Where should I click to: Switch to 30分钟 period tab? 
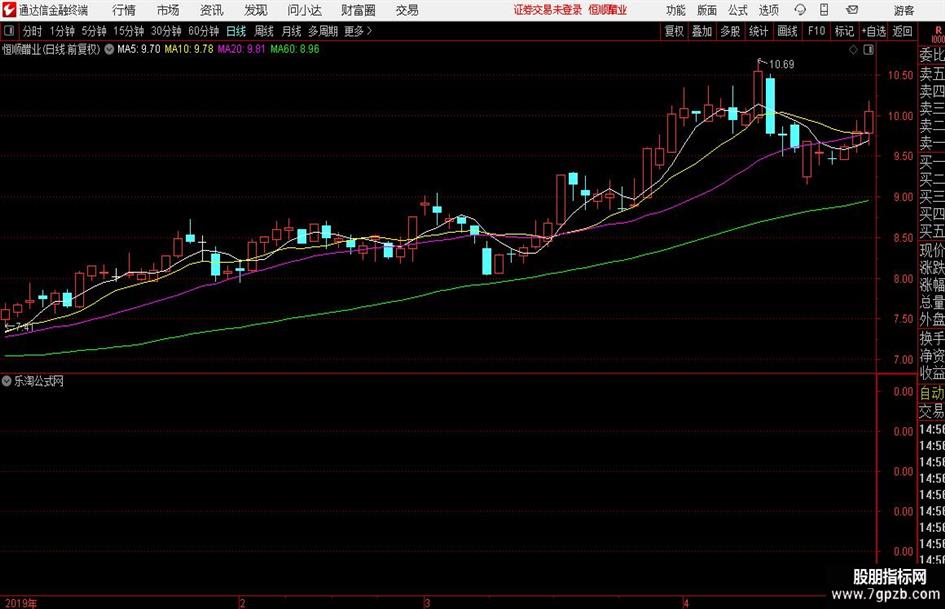(x=166, y=31)
